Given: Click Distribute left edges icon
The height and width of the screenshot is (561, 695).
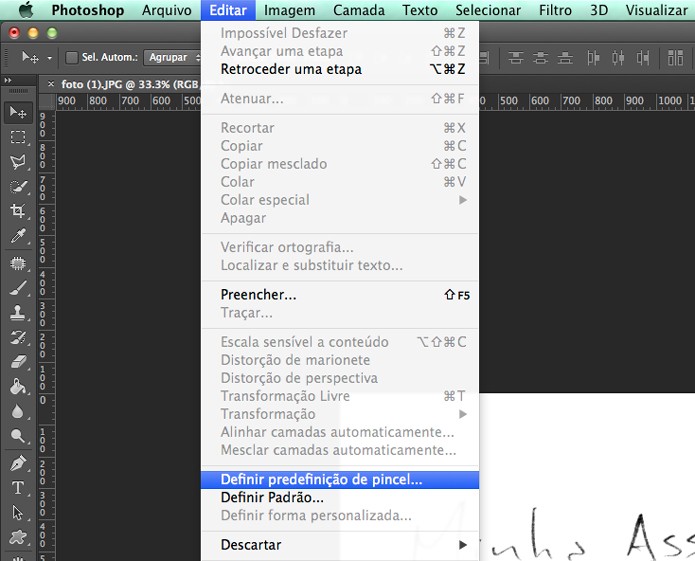Looking at the screenshot, I should (593, 58).
